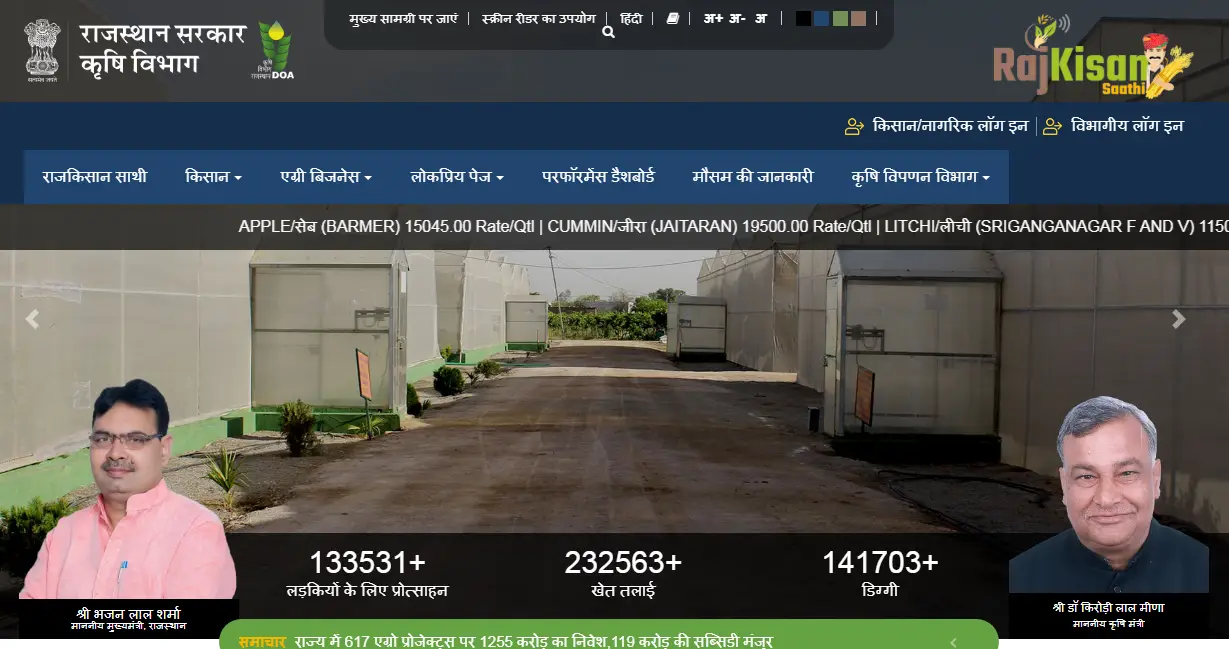Open स्क्रीन रीडर का उपयोग link
The image size is (1229, 649).
[x=538, y=18]
